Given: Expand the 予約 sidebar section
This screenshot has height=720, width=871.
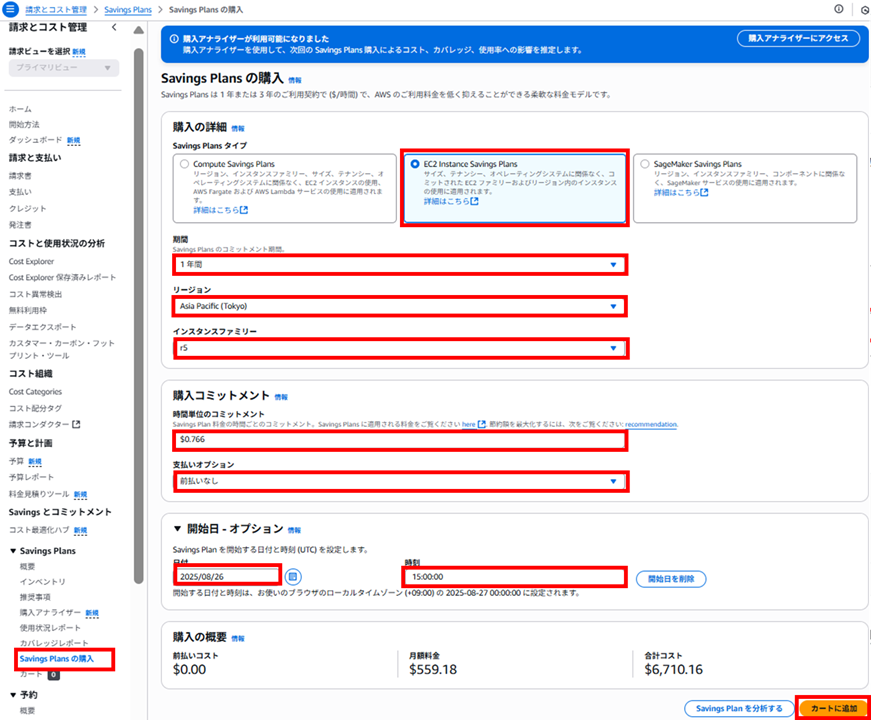Looking at the screenshot, I should [13, 695].
